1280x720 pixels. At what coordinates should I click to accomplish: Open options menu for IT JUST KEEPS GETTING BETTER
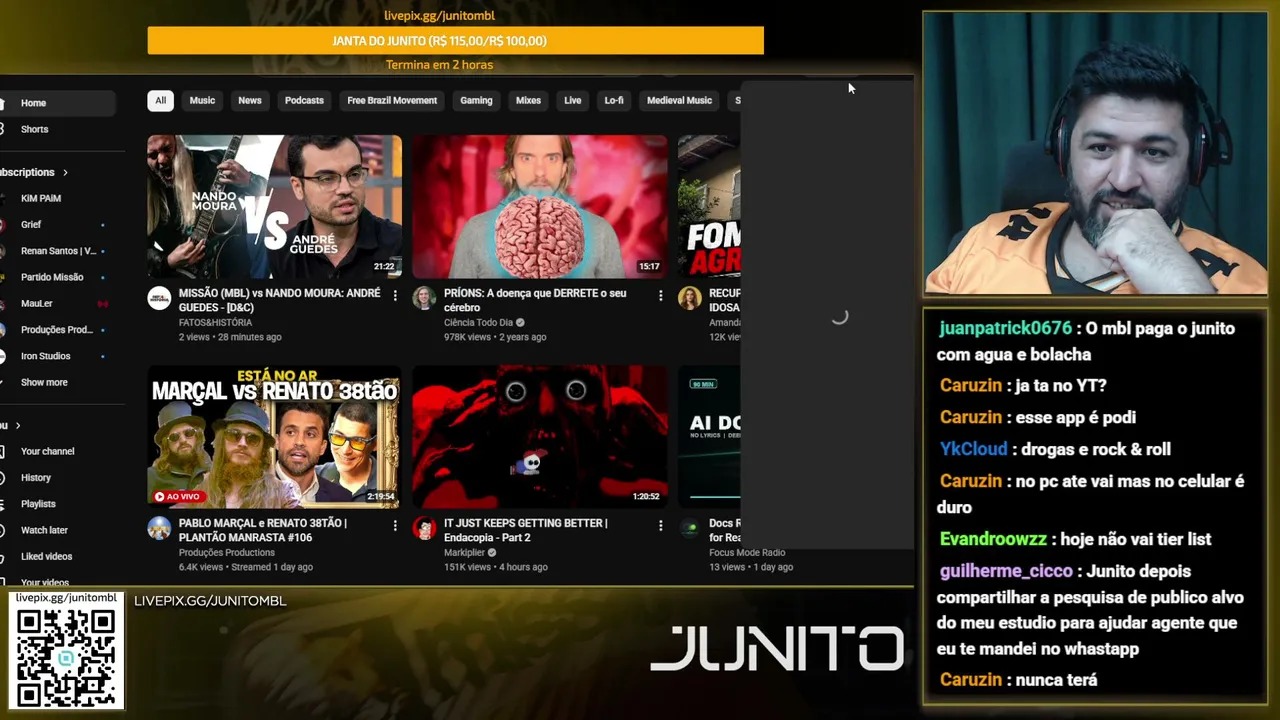660,526
